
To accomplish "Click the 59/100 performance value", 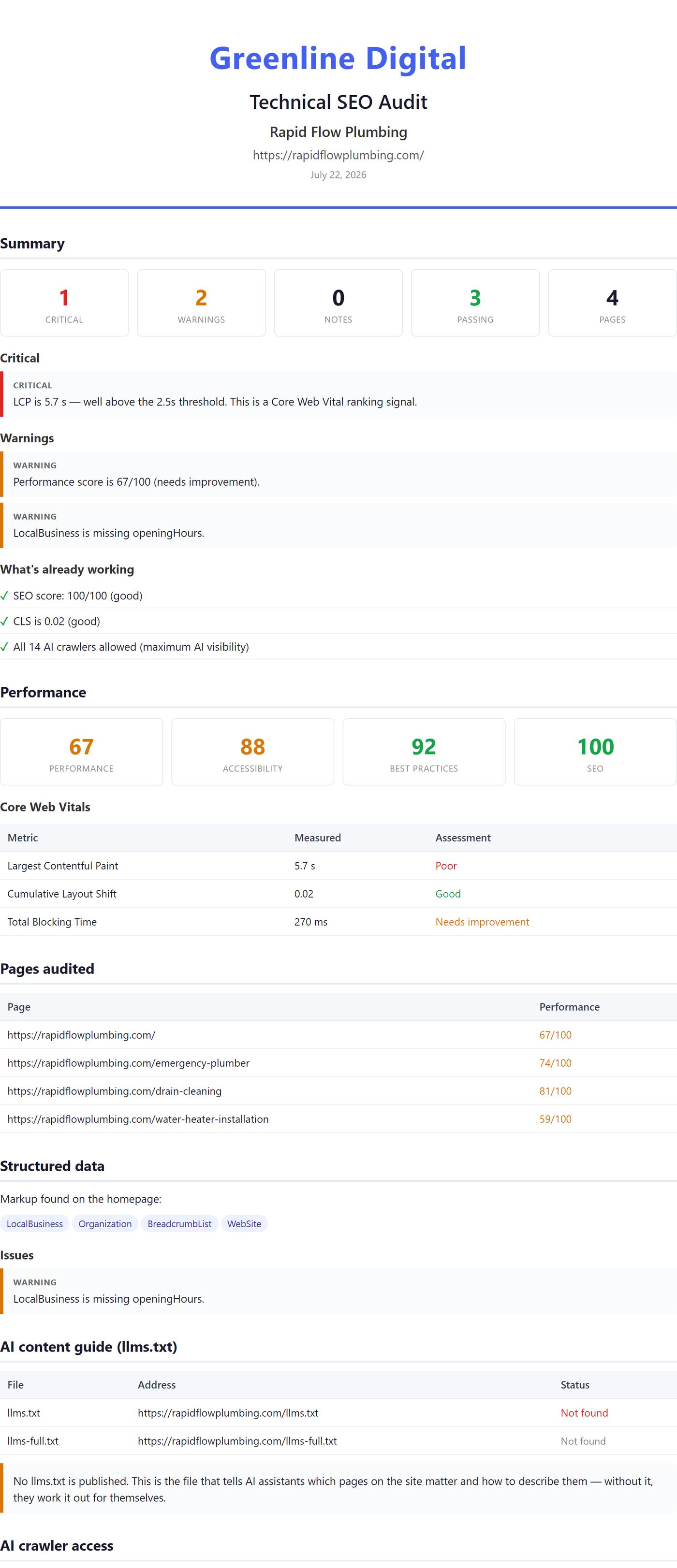I will 555,1119.
